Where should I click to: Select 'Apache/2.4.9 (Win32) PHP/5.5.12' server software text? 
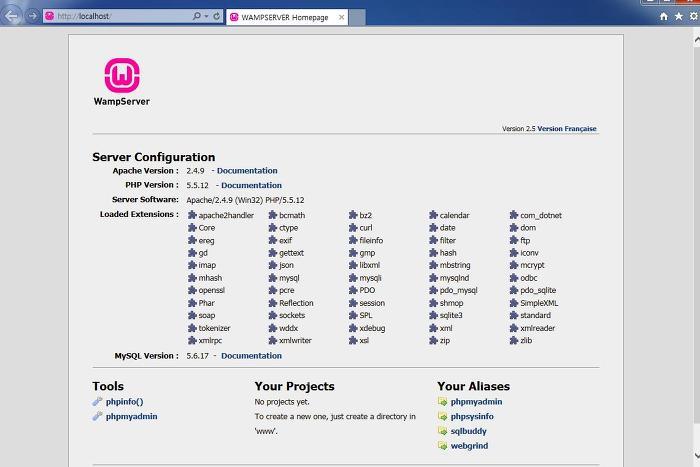pyautogui.click(x=245, y=200)
